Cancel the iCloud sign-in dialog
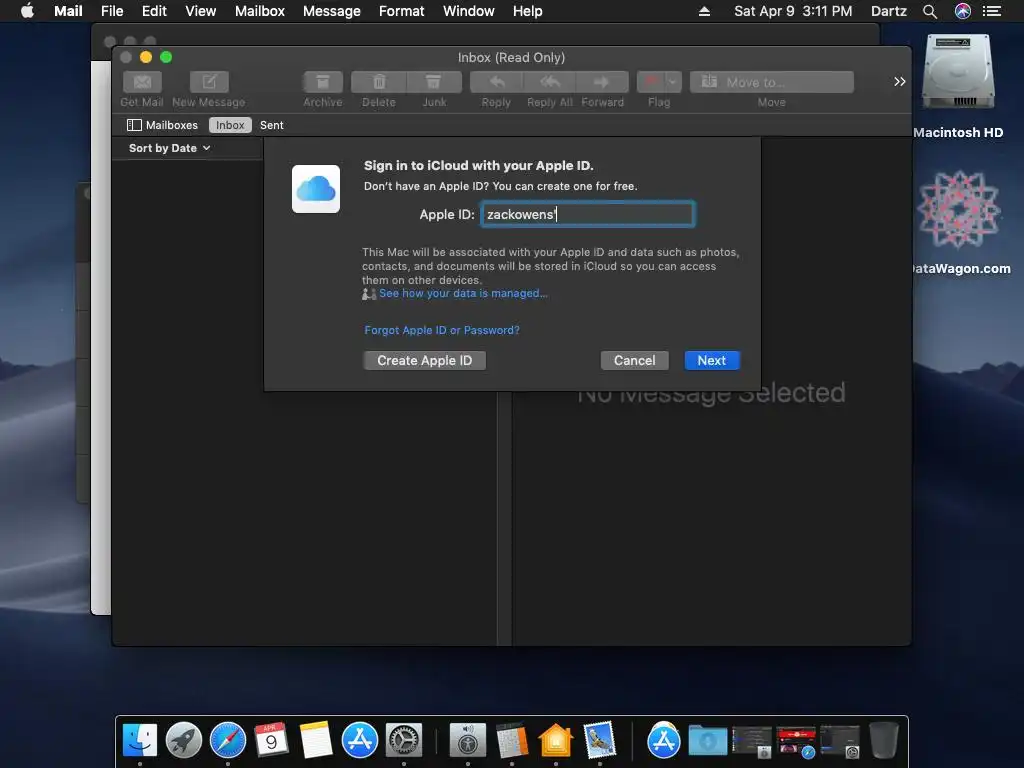Viewport: 1024px width, 768px height. [x=634, y=360]
